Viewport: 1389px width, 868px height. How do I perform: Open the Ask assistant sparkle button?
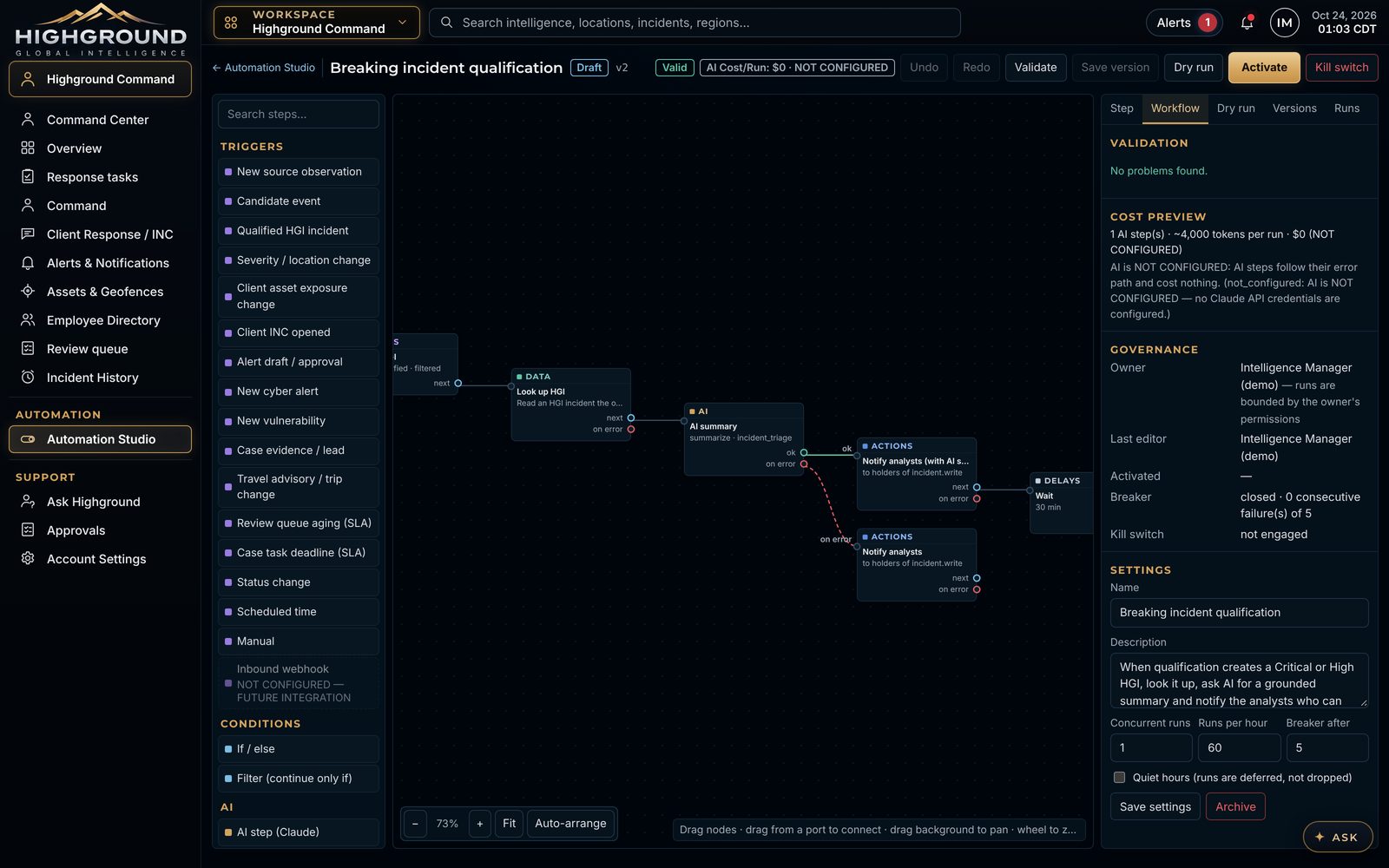click(1337, 837)
